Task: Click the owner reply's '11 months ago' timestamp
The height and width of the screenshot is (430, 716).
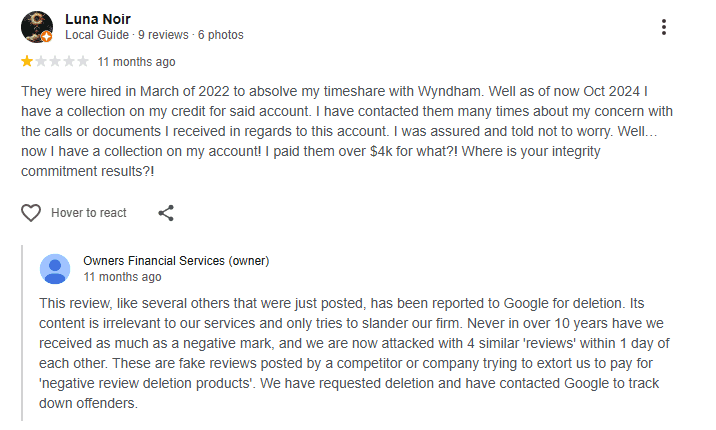Action: point(122,277)
